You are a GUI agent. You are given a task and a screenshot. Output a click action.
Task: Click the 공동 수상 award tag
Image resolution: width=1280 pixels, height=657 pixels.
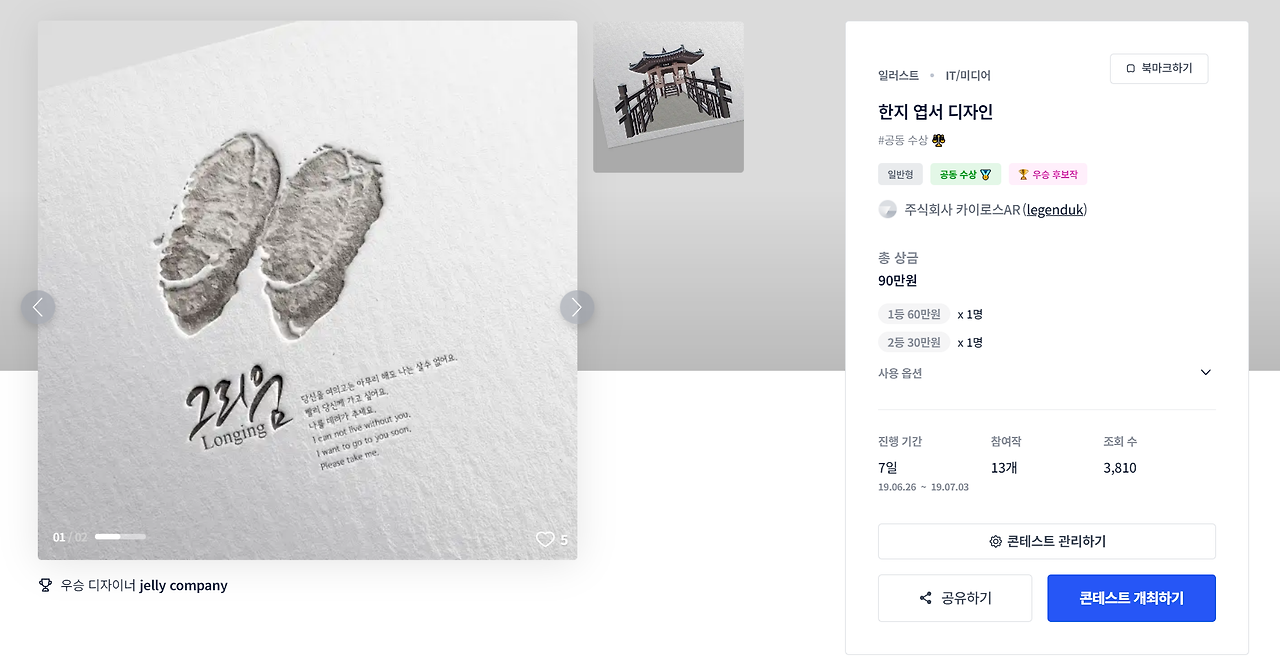[965, 174]
